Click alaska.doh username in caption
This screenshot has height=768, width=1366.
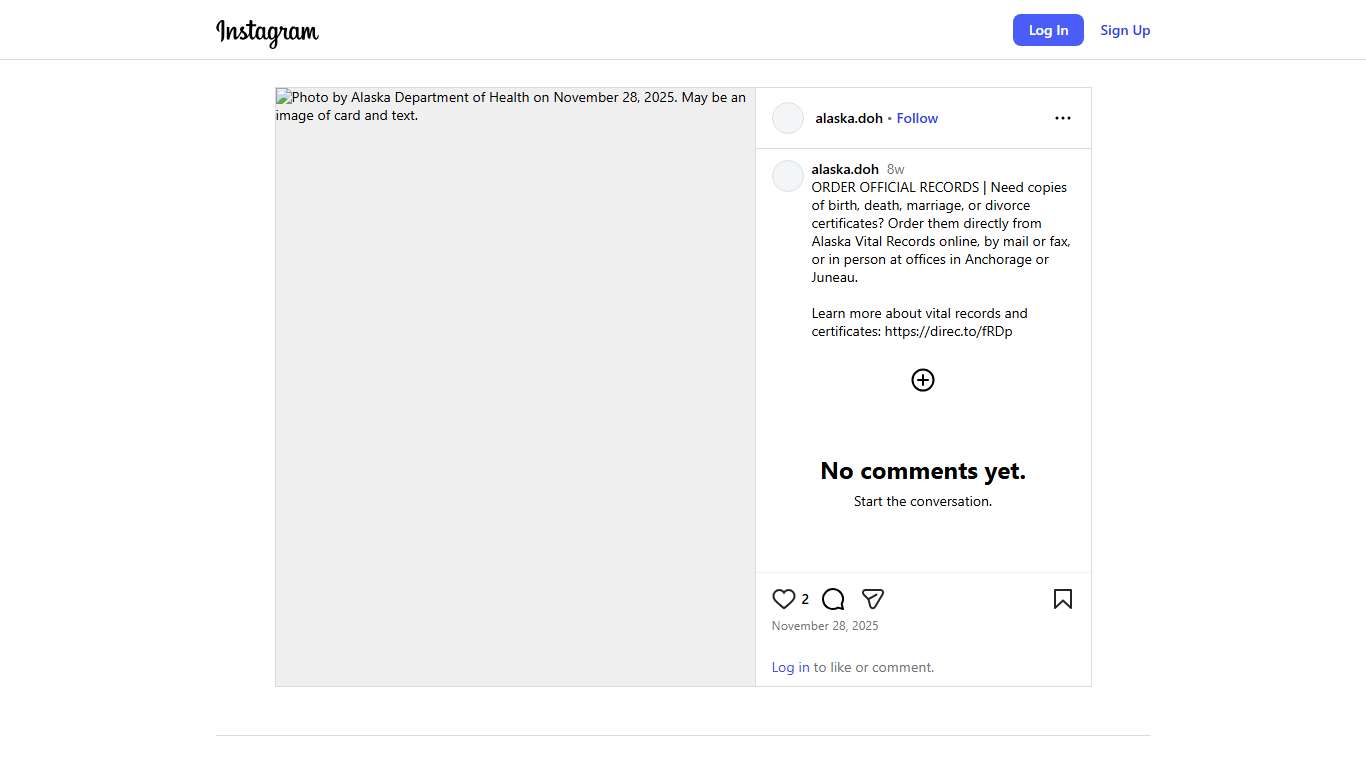coord(845,169)
